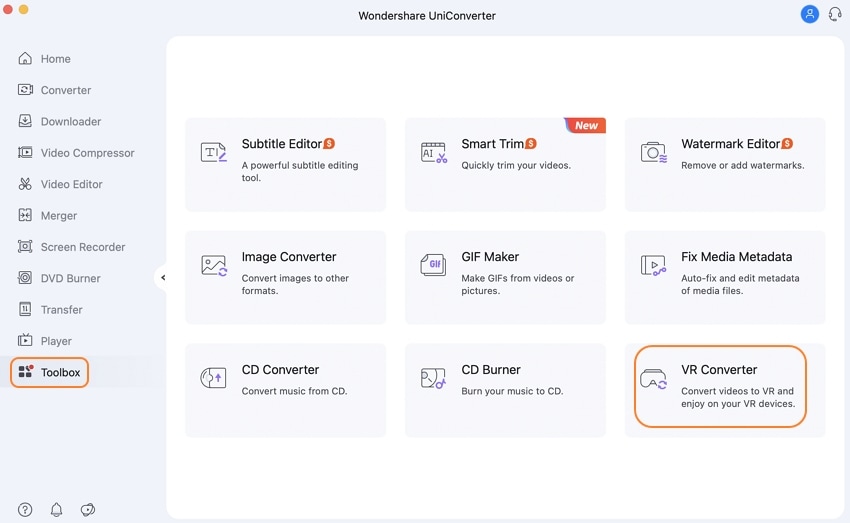The image size is (850, 523).
Task: Open the VR Converter title
Action: click(x=719, y=370)
